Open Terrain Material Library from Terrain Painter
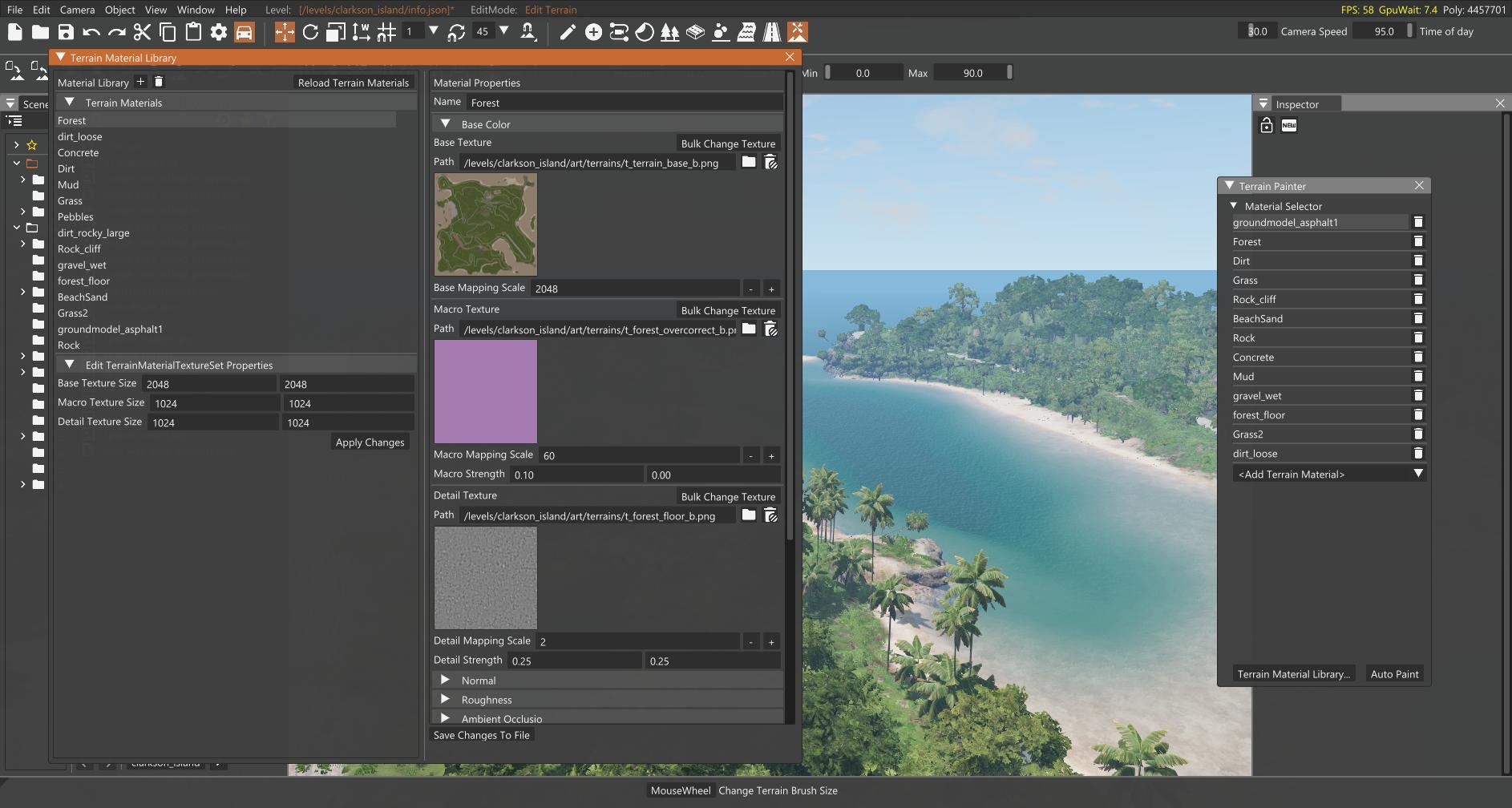 click(x=1293, y=674)
